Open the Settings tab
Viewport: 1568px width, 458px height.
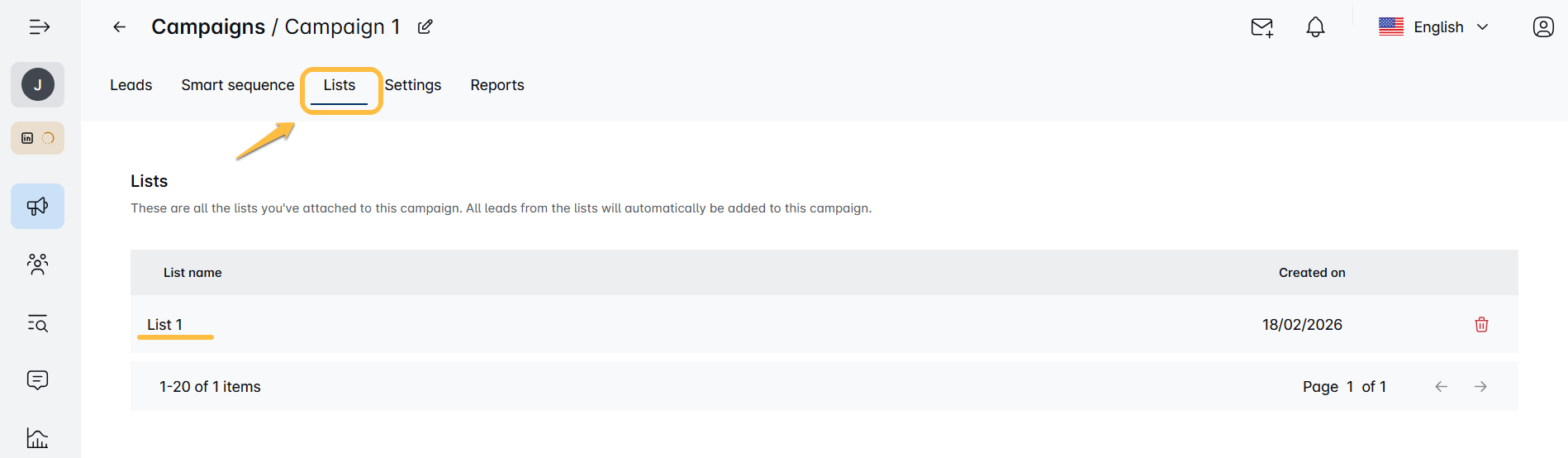pos(413,85)
